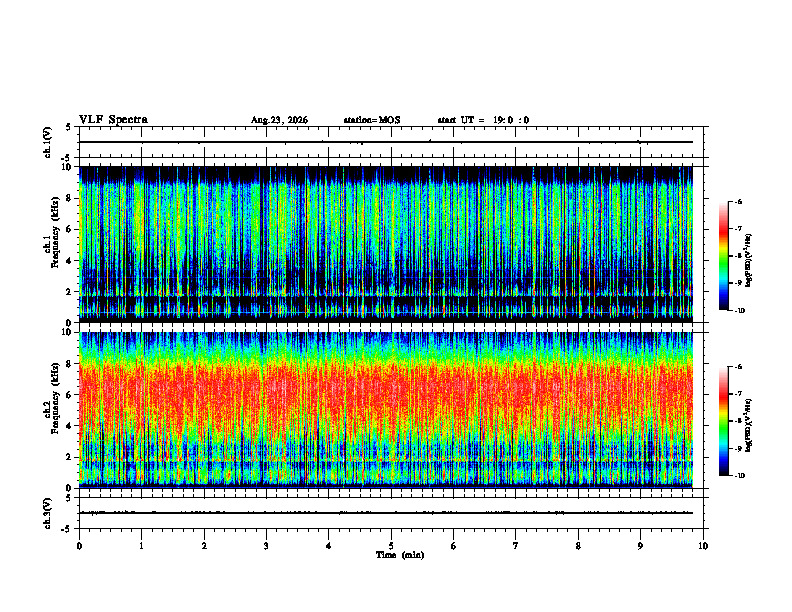Viewport: 792px width, 612px height.
Task: Select the start UT time label
Action: tap(483, 120)
